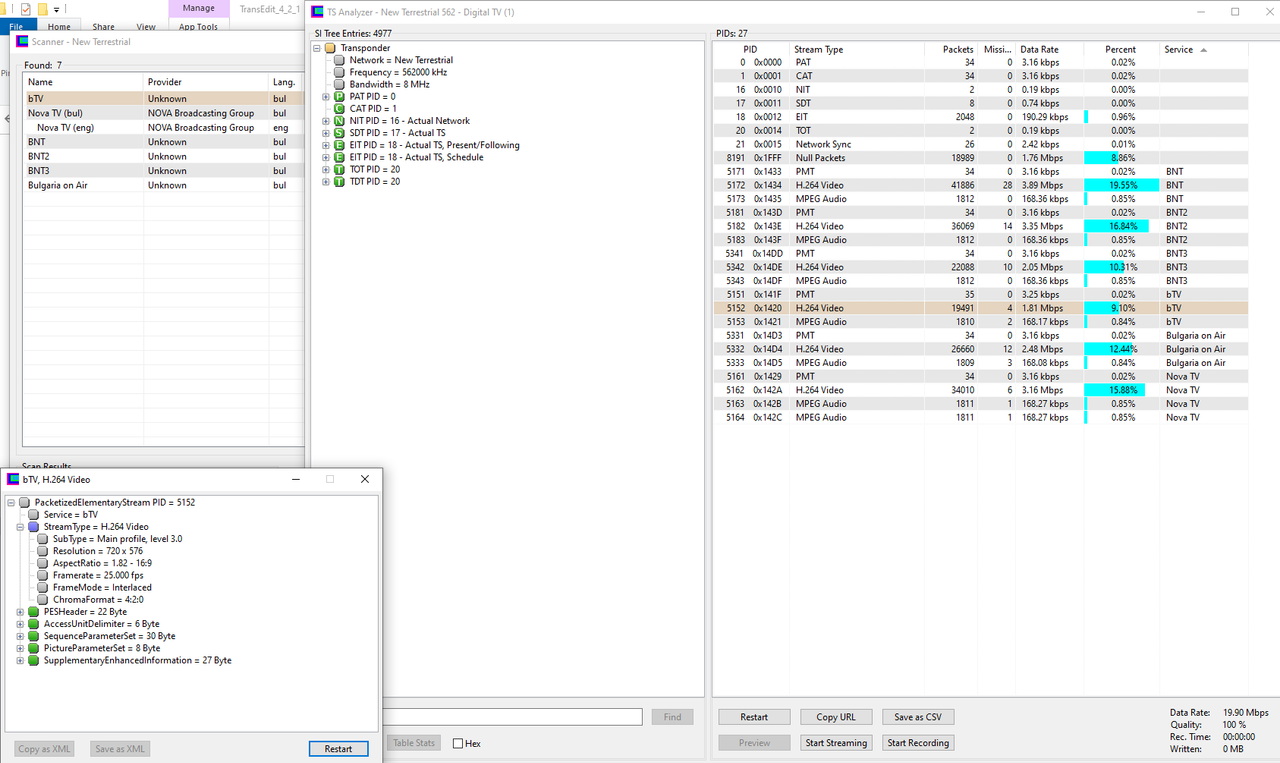Click the green N icon beside NIT PID = 16
Image resolution: width=1280 pixels, height=763 pixels.
point(339,121)
